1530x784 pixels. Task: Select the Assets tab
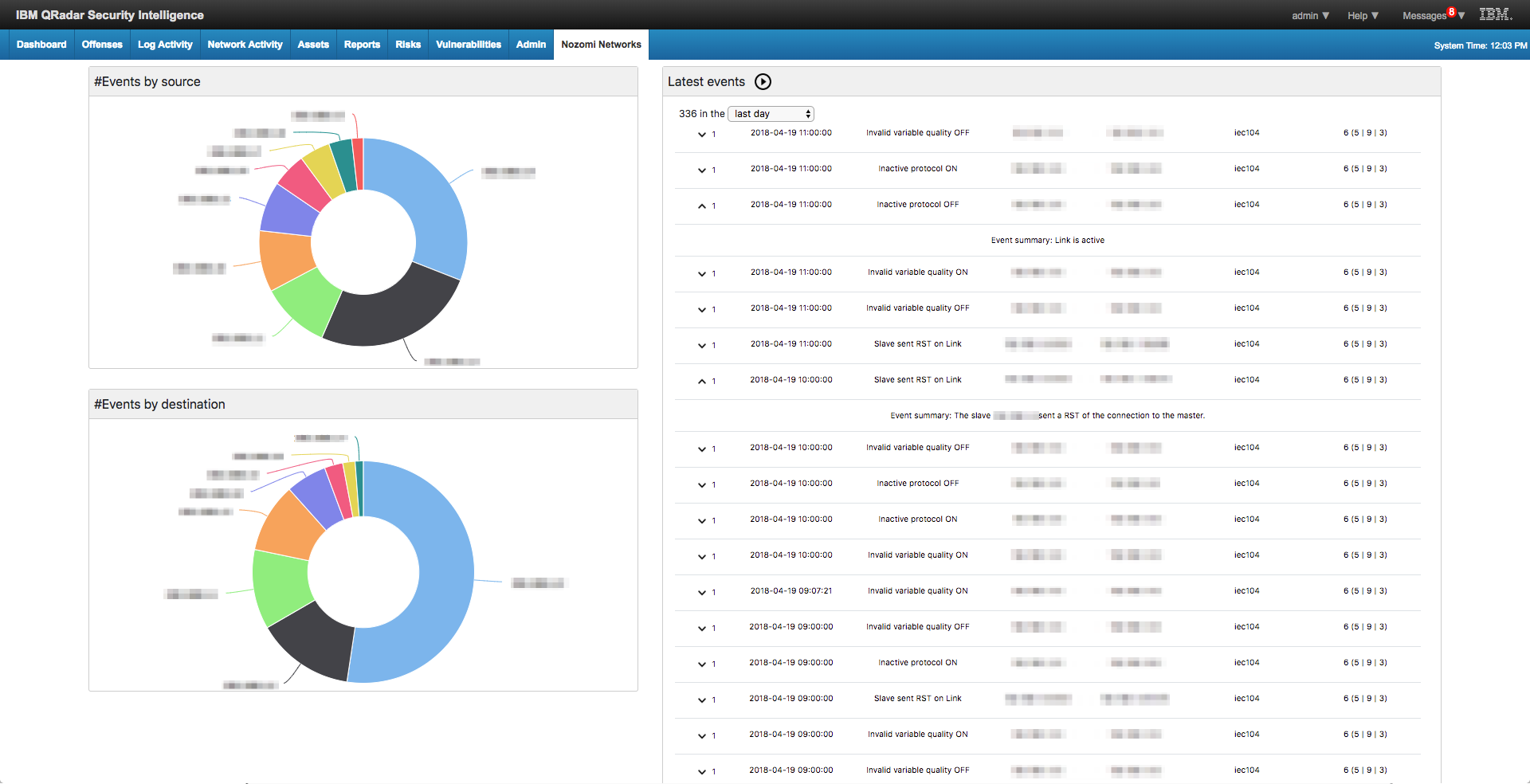tap(312, 45)
